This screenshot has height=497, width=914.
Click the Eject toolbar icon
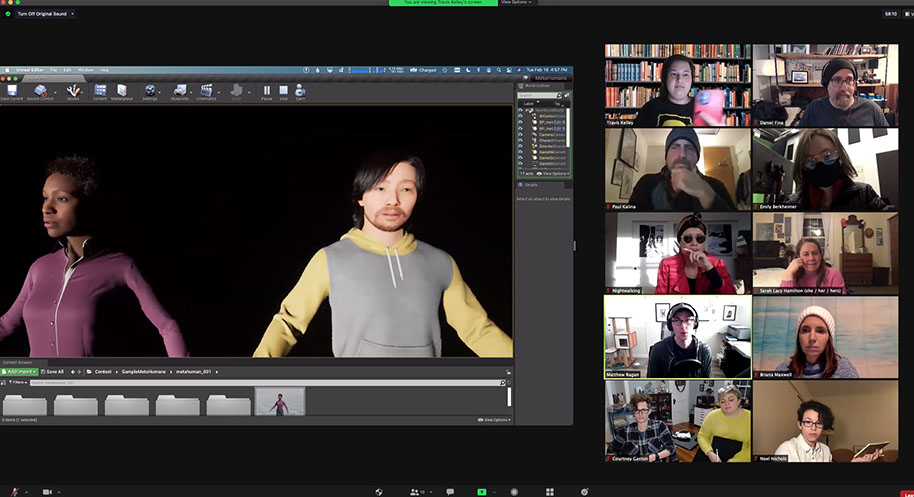click(x=300, y=92)
